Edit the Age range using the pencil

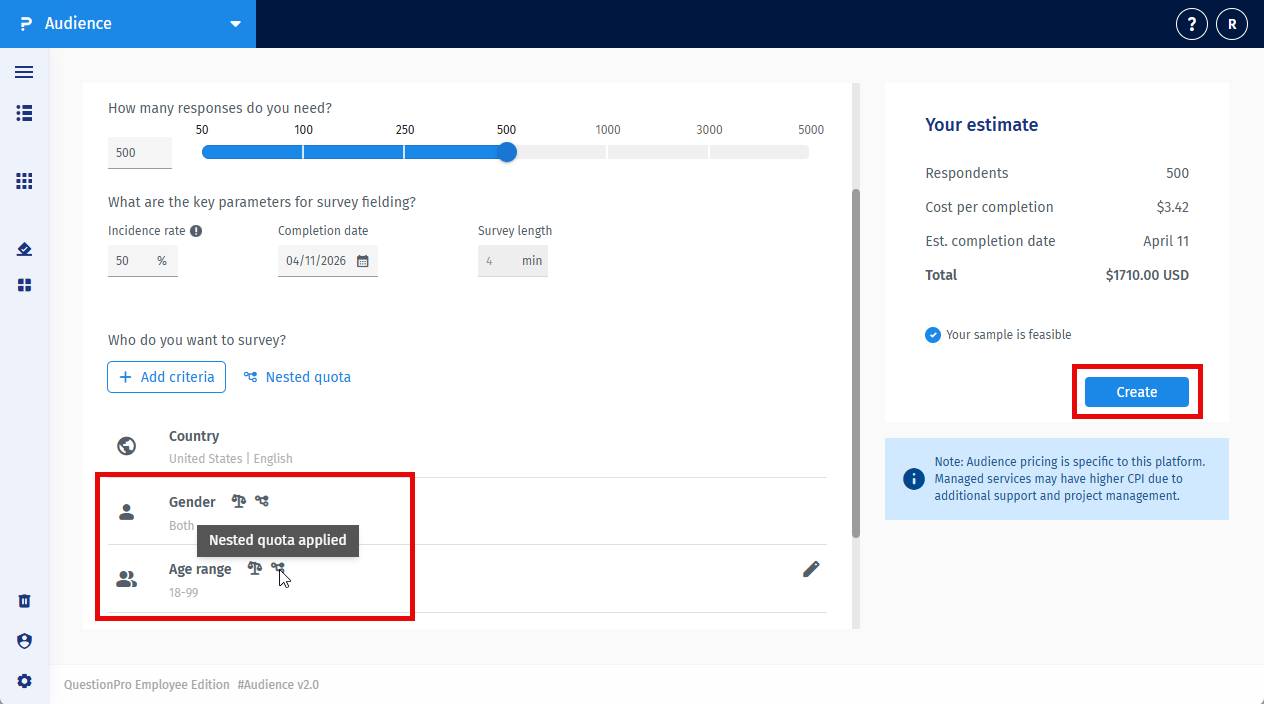point(811,569)
